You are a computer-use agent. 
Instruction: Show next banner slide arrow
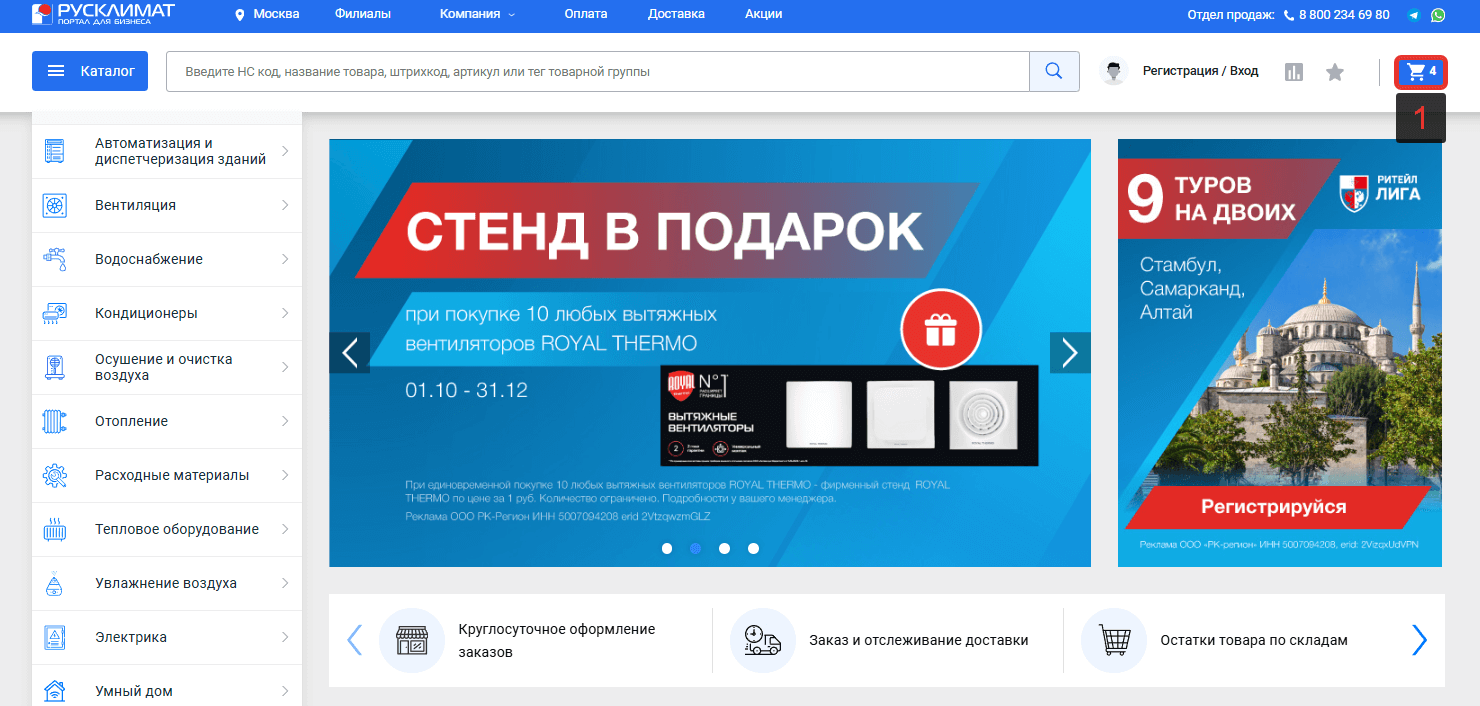tap(1070, 352)
